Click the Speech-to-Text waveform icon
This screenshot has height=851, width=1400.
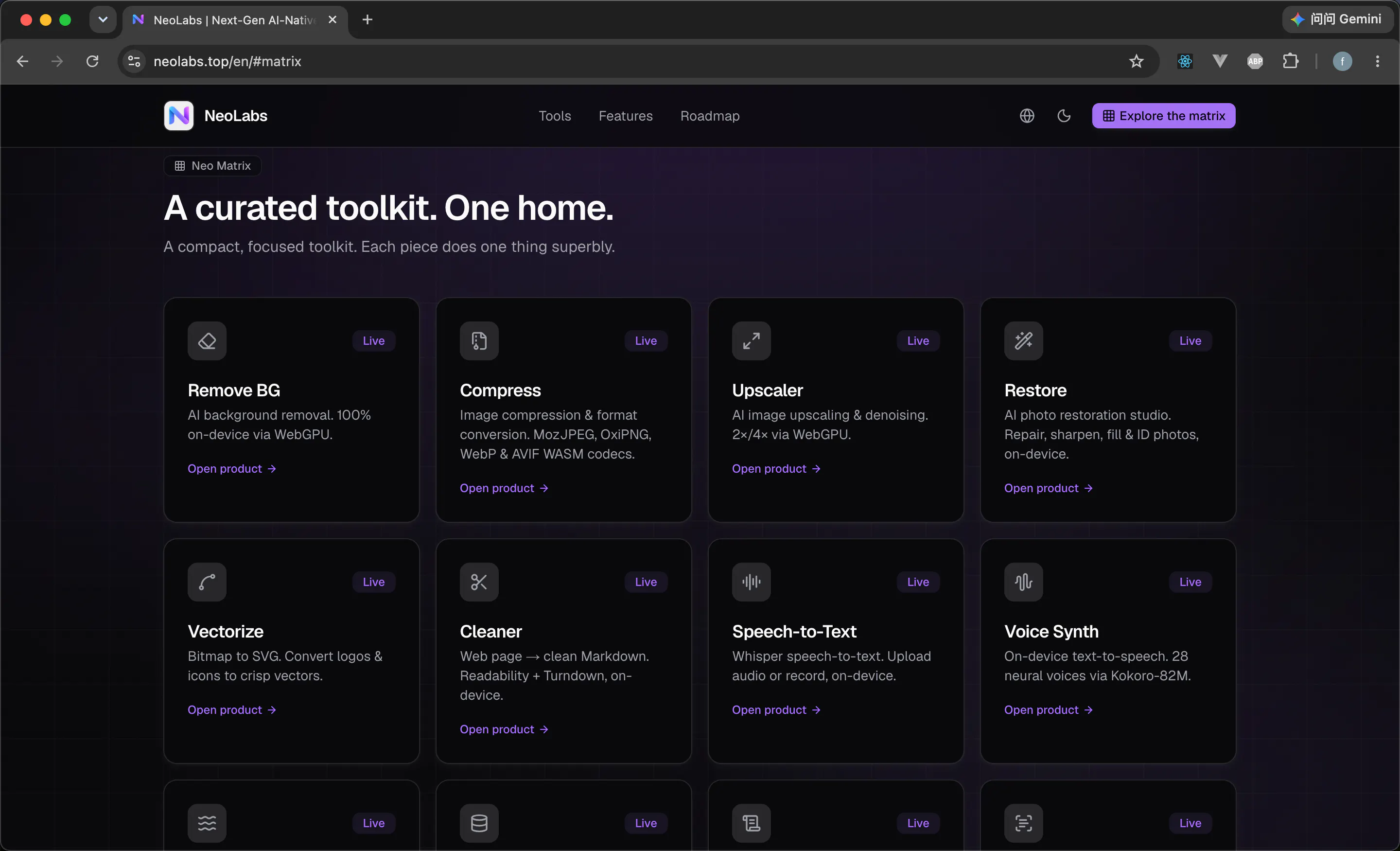point(751,582)
